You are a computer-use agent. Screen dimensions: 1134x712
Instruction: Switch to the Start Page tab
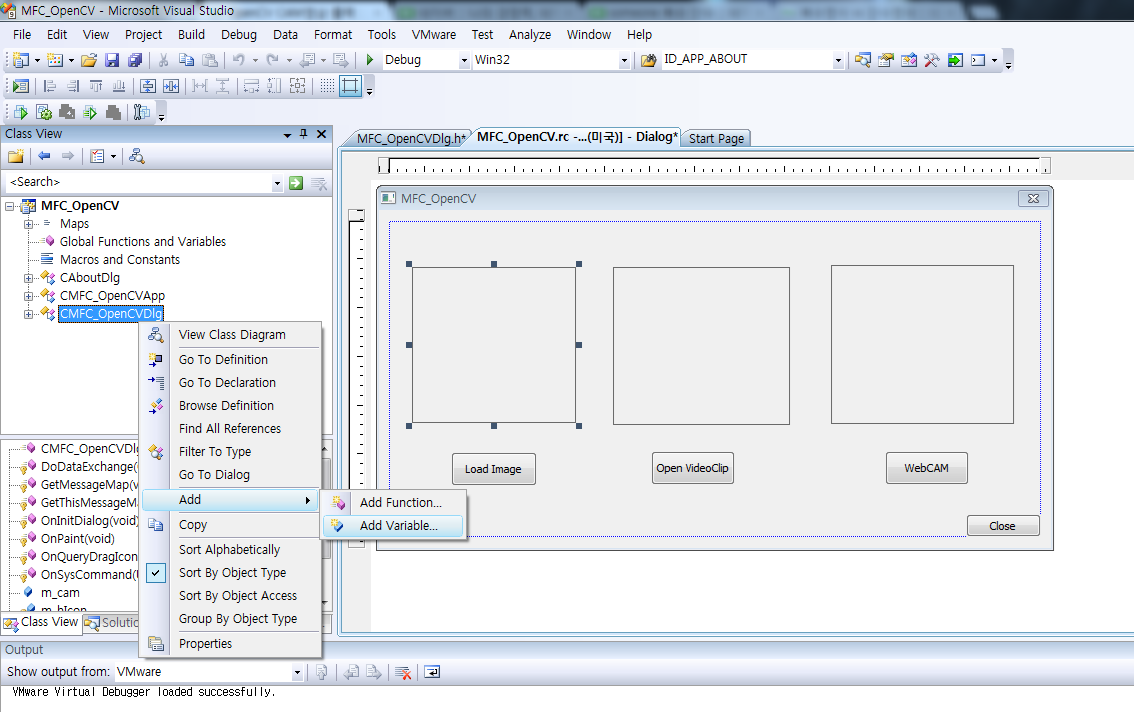715,137
